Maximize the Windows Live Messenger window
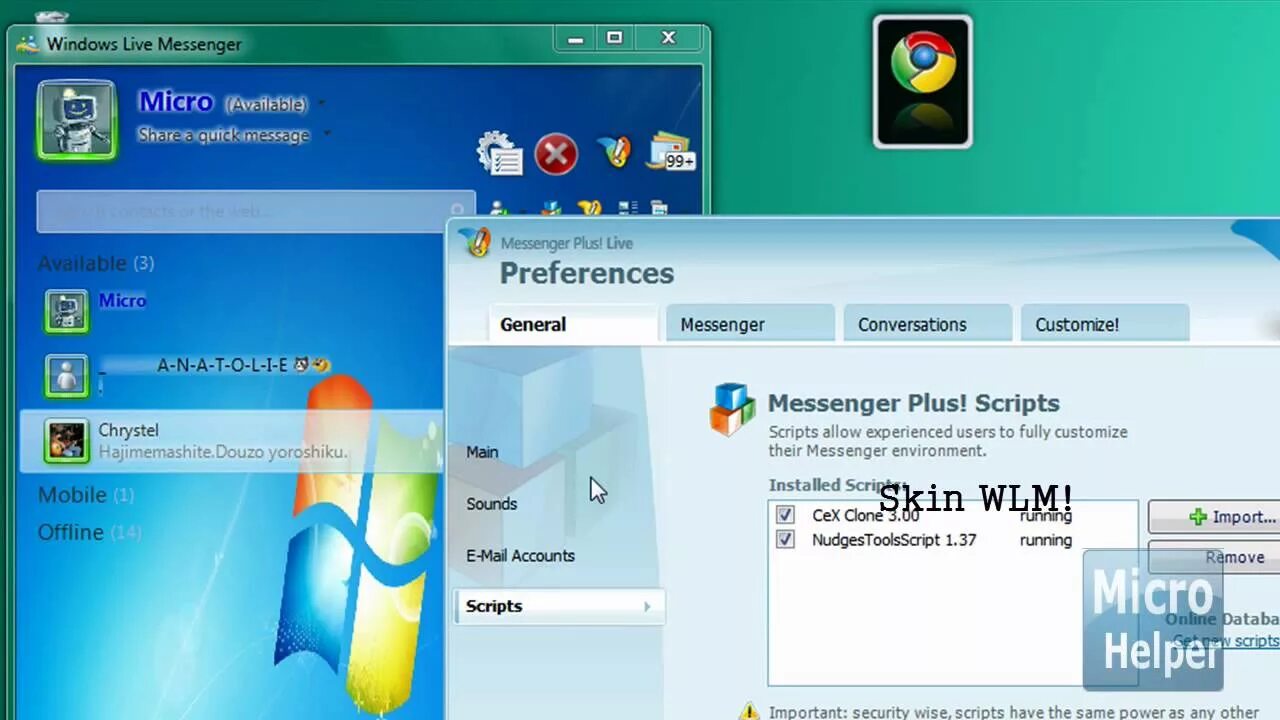 614,39
